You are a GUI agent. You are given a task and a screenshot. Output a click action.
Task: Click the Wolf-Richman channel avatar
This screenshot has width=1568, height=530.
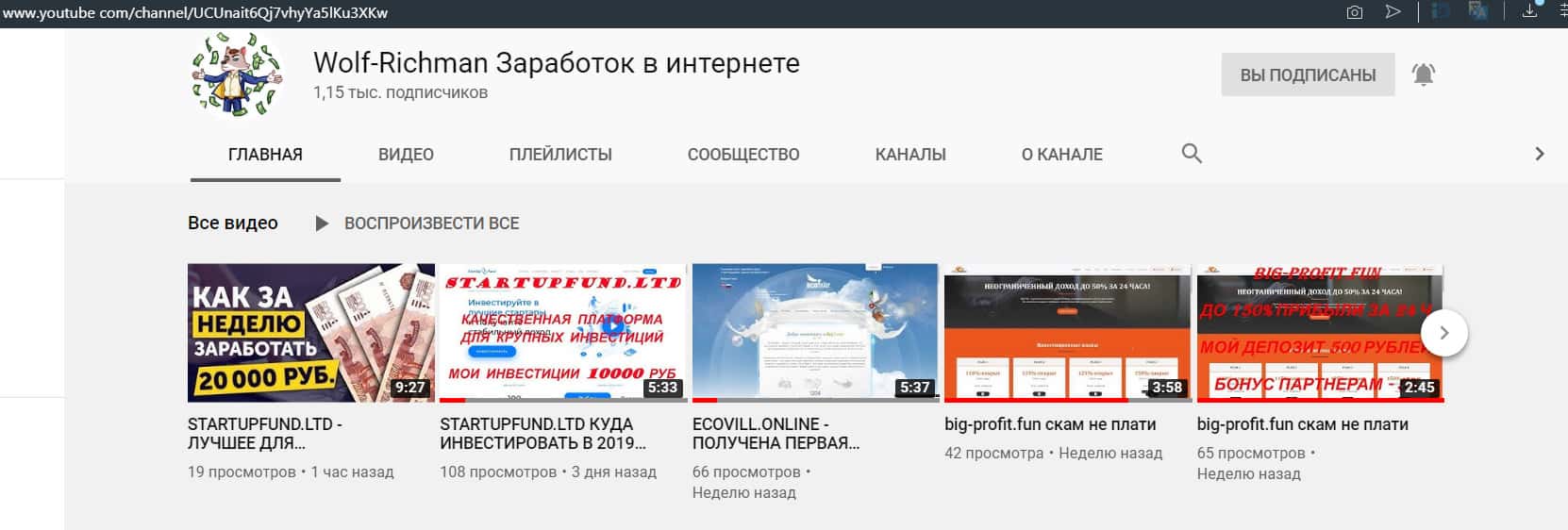[x=237, y=75]
